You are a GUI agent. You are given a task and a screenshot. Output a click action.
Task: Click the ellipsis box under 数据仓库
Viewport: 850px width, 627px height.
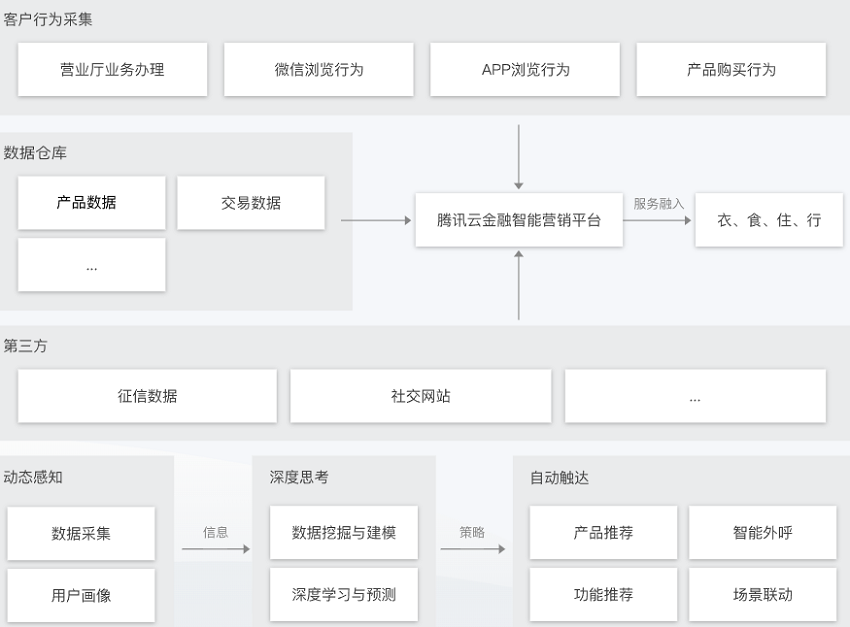92,265
